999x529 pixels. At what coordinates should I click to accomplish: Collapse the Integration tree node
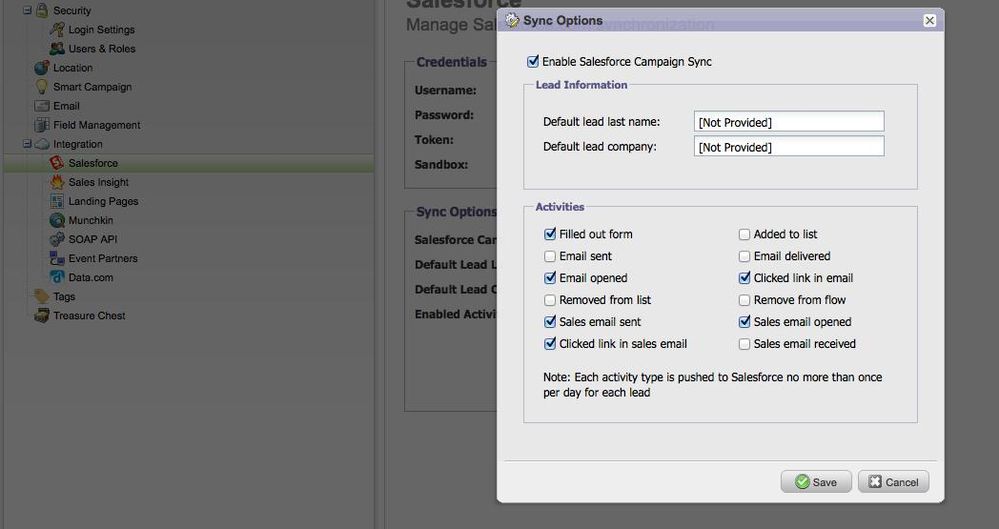point(27,144)
